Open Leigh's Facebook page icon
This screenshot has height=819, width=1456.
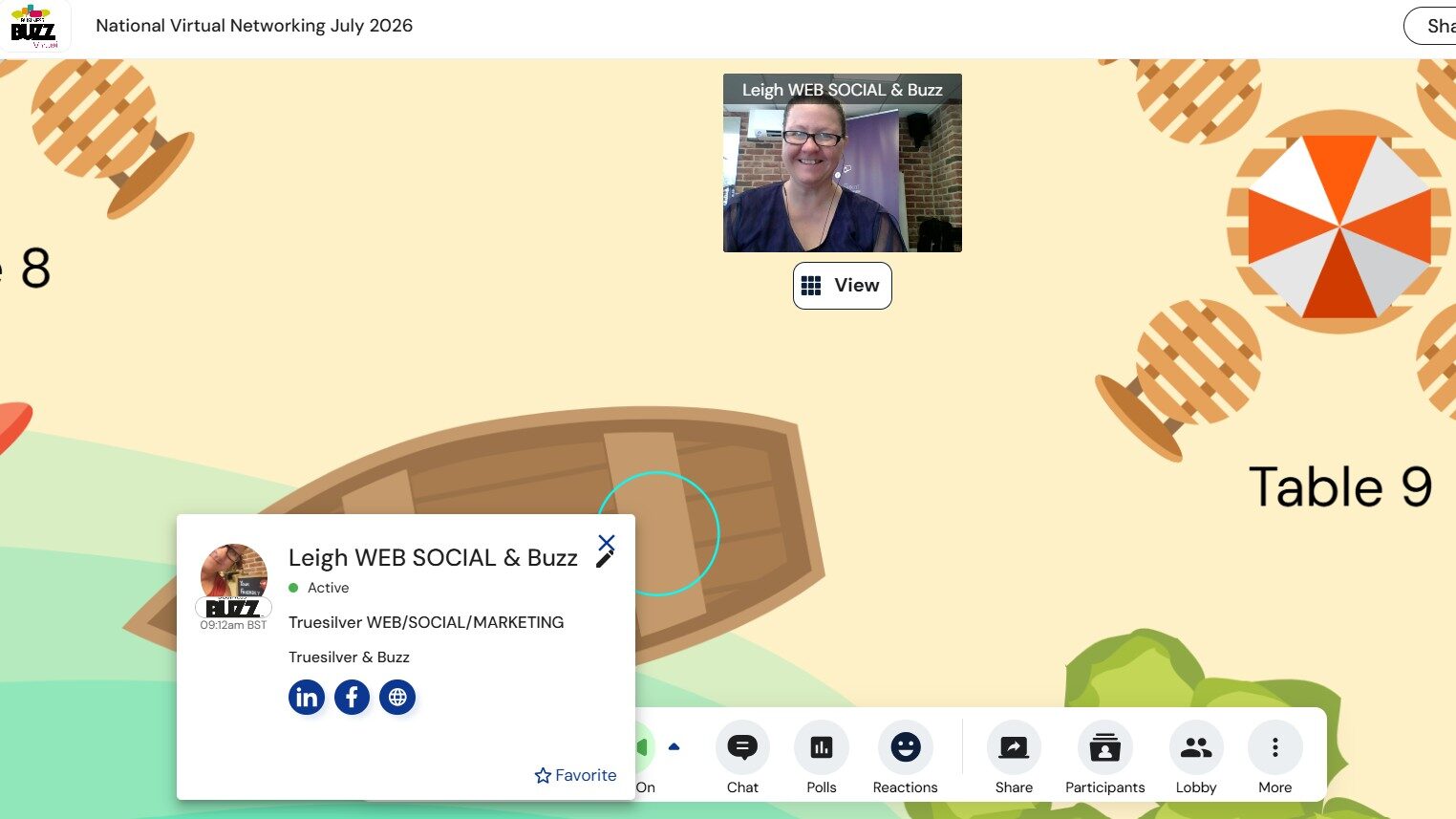point(352,697)
